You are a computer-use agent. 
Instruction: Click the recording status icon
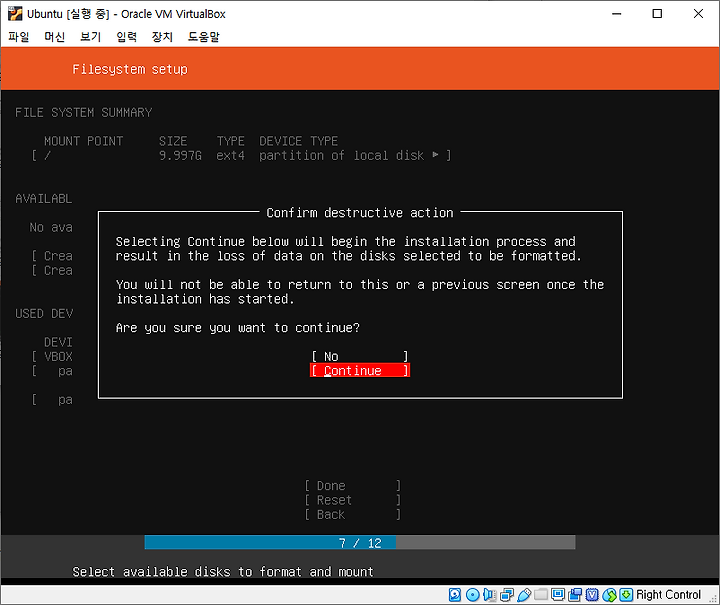pyautogui.click(x=575, y=594)
